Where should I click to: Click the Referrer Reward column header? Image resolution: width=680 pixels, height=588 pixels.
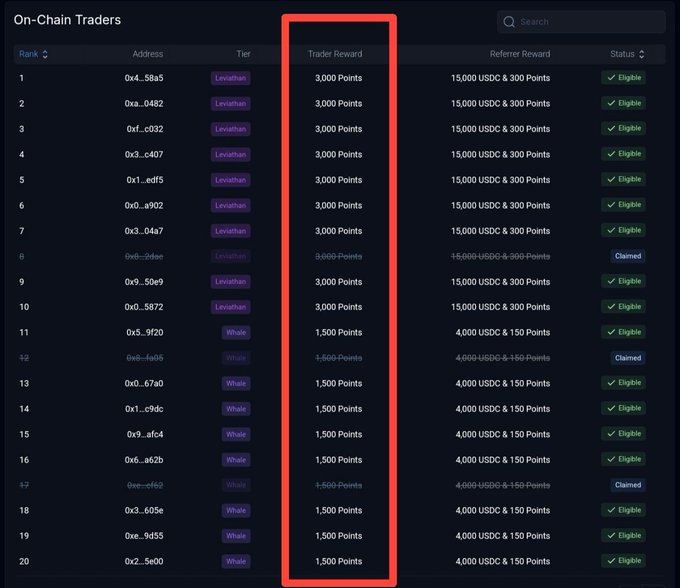(520, 54)
